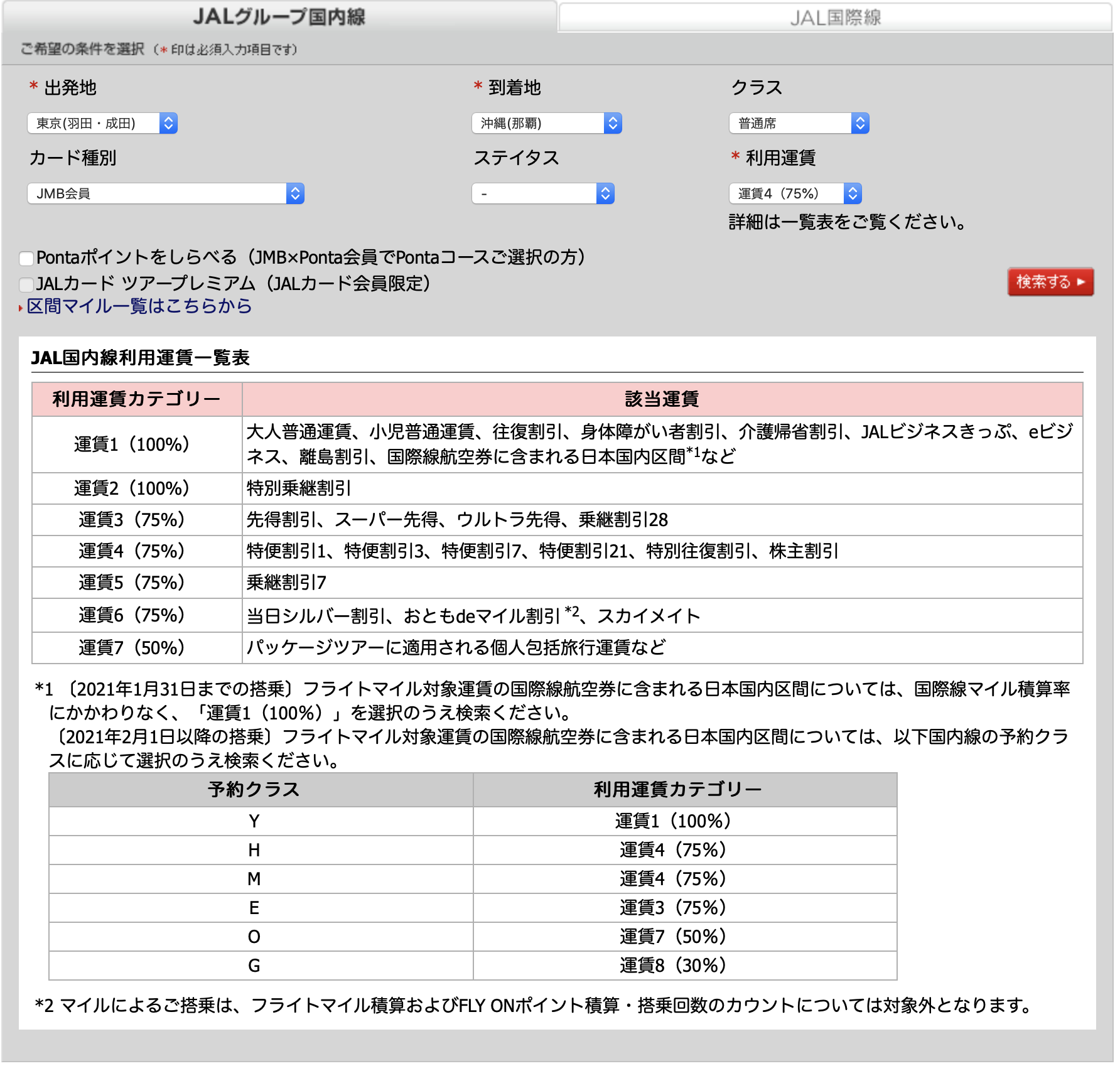Screen dimensions: 1120x1066
Task: Click the 運賃1 (100%) category cell in the 利用運賃一覧表
Action: pyautogui.click(x=137, y=444)
